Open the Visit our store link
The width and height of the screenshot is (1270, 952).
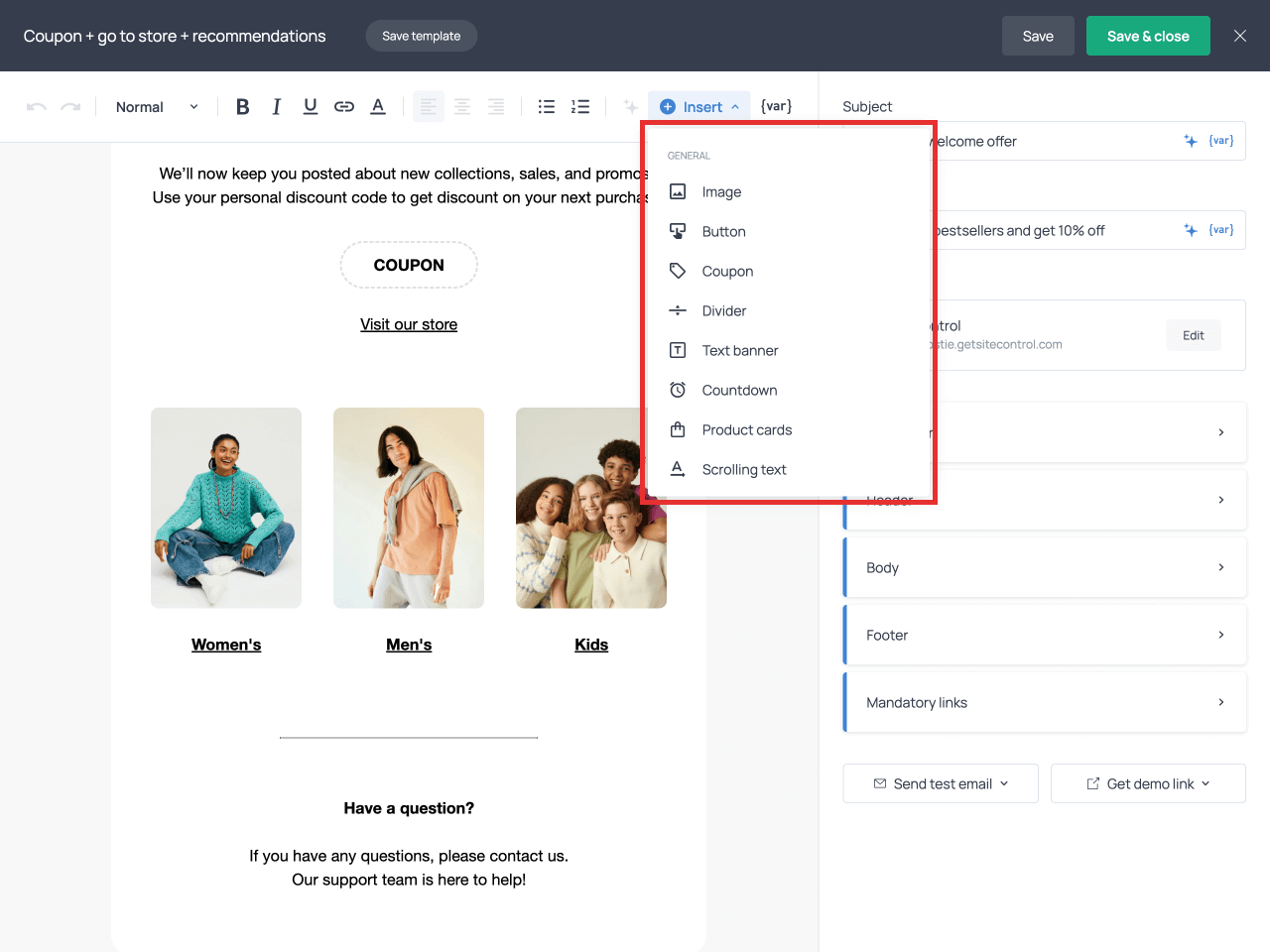coord(409,324)
